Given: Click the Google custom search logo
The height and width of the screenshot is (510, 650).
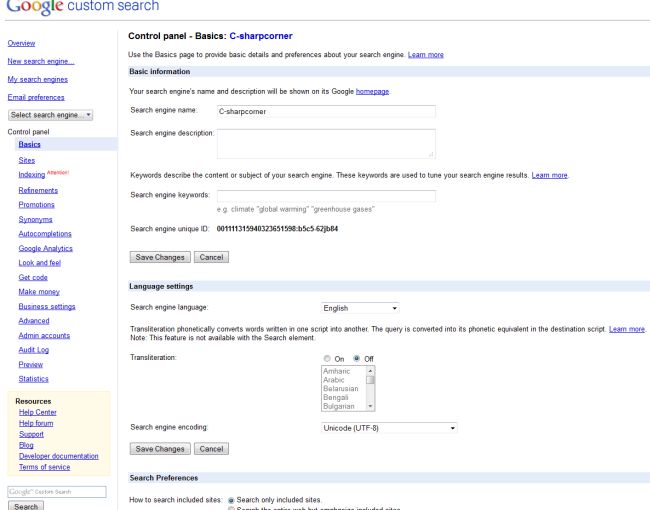Looking at the screenshot, I should 82,7.
